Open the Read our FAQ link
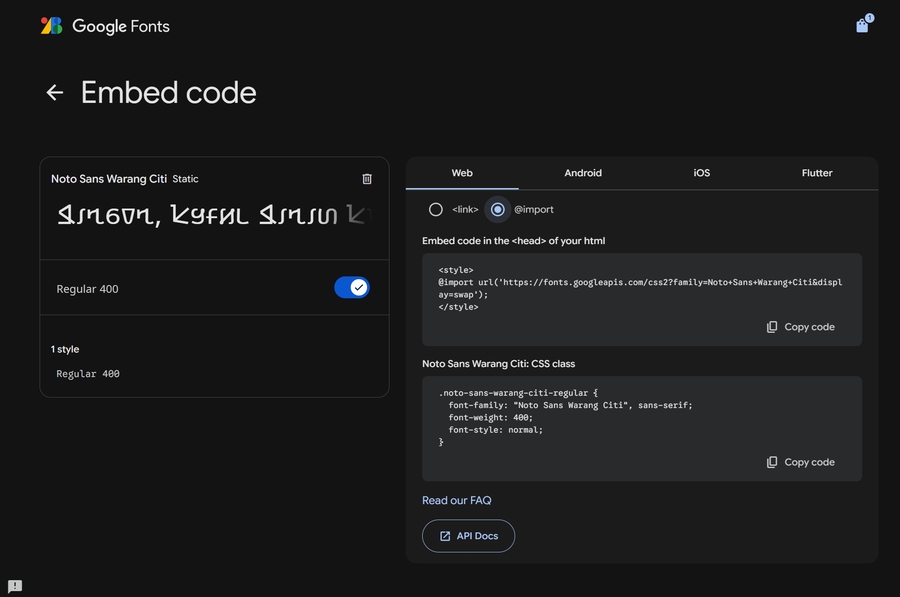 point(457,500)
